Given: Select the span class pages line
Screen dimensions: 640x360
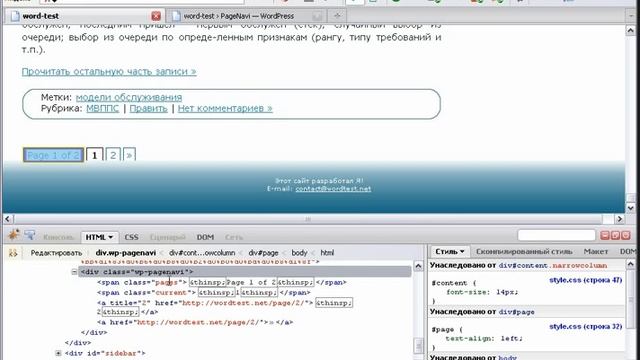Looking at the screenshot, I should coord(222,282).
